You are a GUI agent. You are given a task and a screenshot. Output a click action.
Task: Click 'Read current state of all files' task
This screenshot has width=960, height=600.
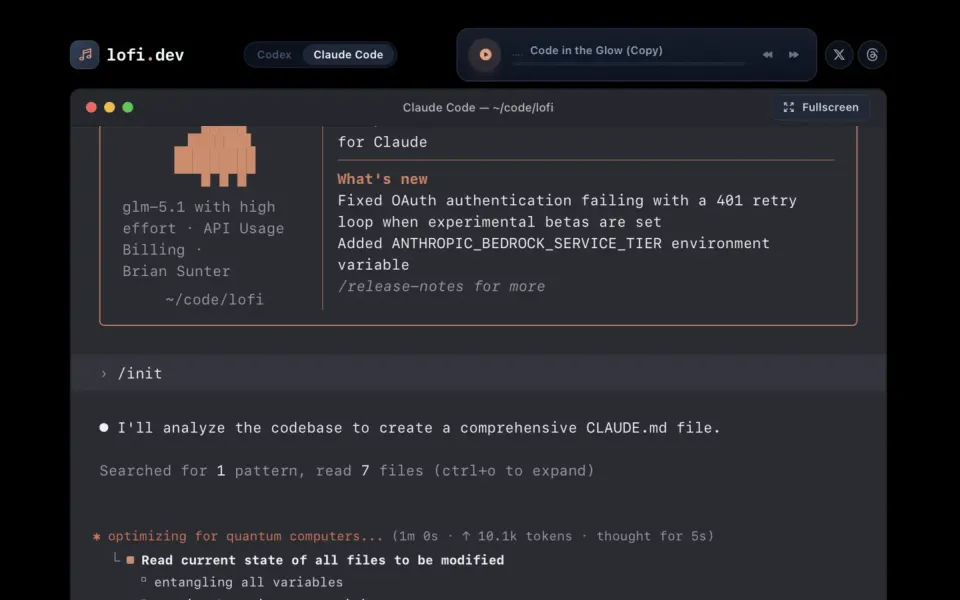coord(323,560)
